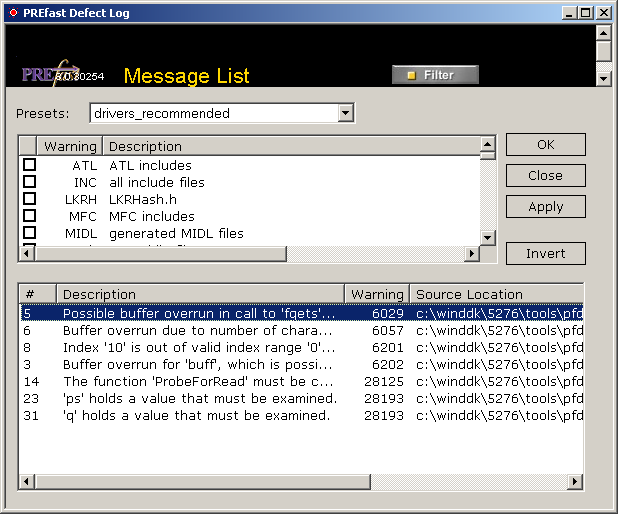
Task: Click the Invert button
Action: 546,253
